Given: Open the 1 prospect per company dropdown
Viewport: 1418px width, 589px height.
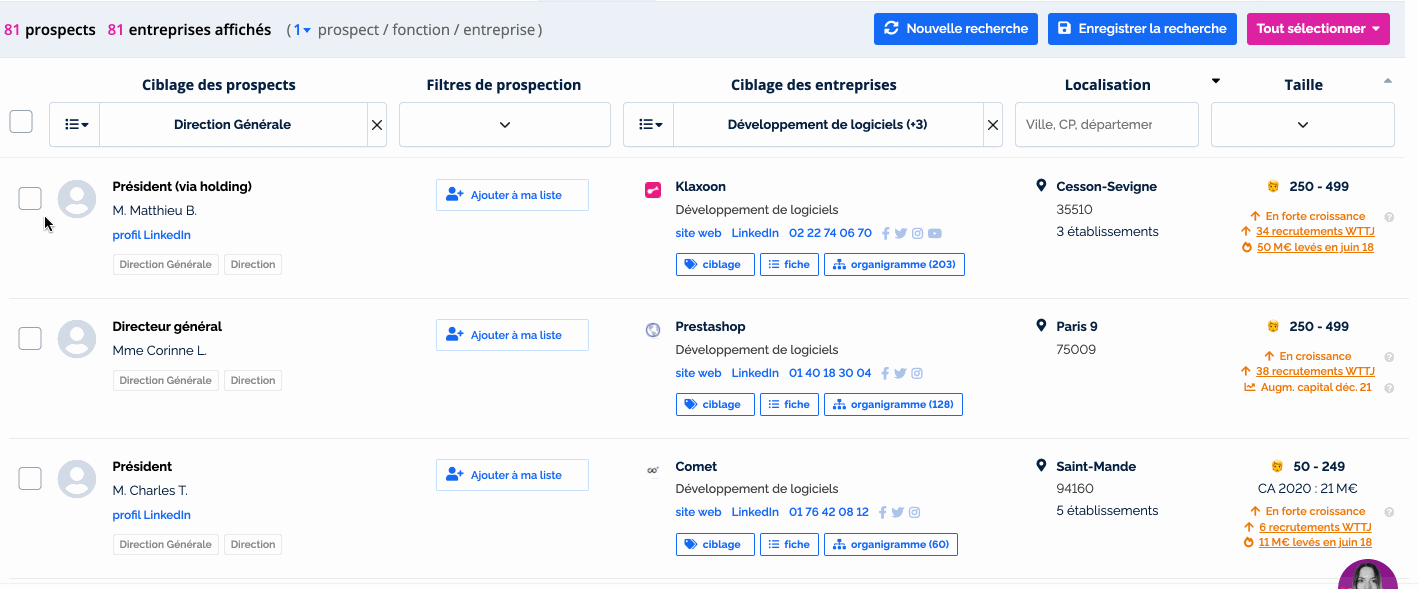Looking at the screenshot, I should (301, 30).
